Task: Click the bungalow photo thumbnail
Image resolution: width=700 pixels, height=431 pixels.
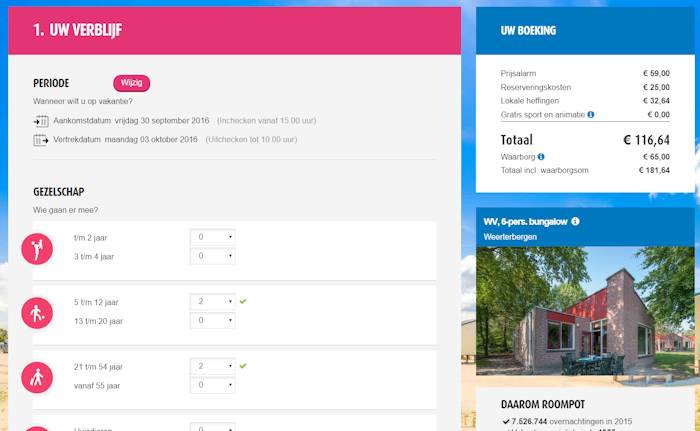Action: click(585, 311)
